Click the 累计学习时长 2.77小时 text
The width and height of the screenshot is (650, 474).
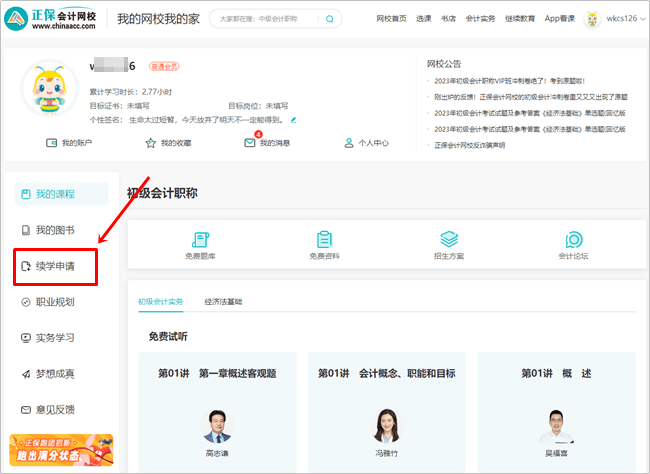[131, 92]
